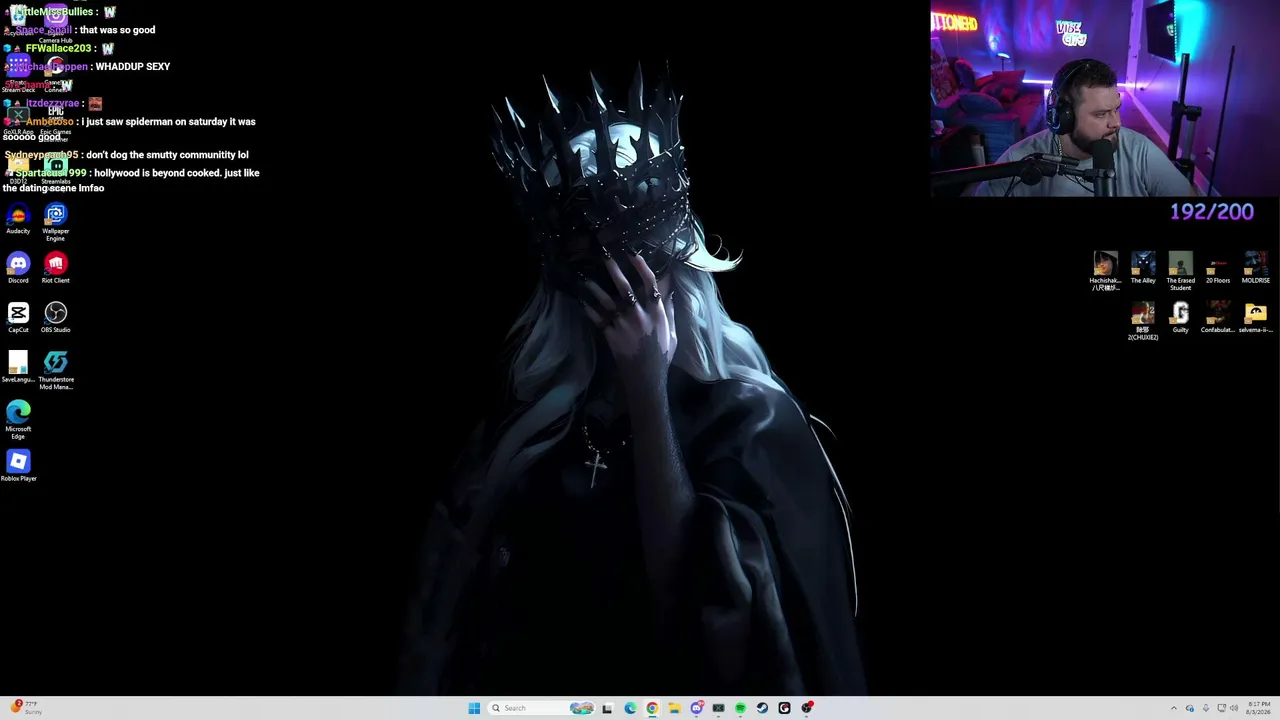This screenshot has width=1280, height=720.
Task: Open the Windows Start menu
Action: pos(474,708)
